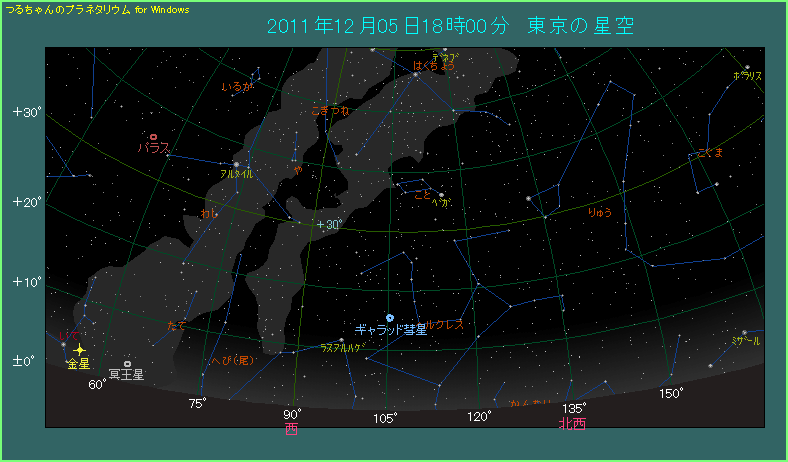Image resolution: width=788 pixels, height=462 pixels.
Task: Click the Mizar (ミザール) star
Action: pyautogui.click(x=744, y=332)
